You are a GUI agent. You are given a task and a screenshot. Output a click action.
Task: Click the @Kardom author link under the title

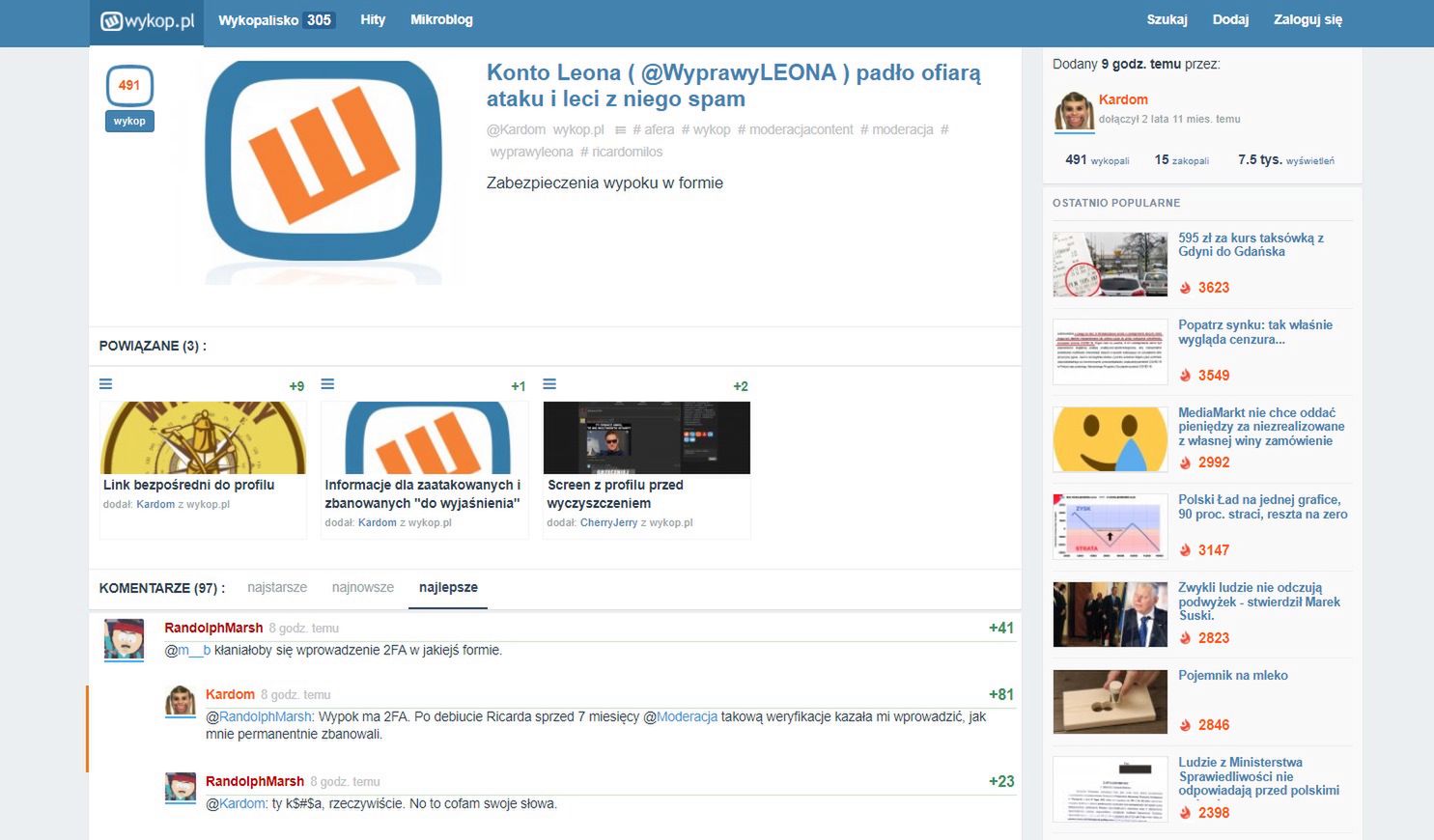tap(516, 129)
